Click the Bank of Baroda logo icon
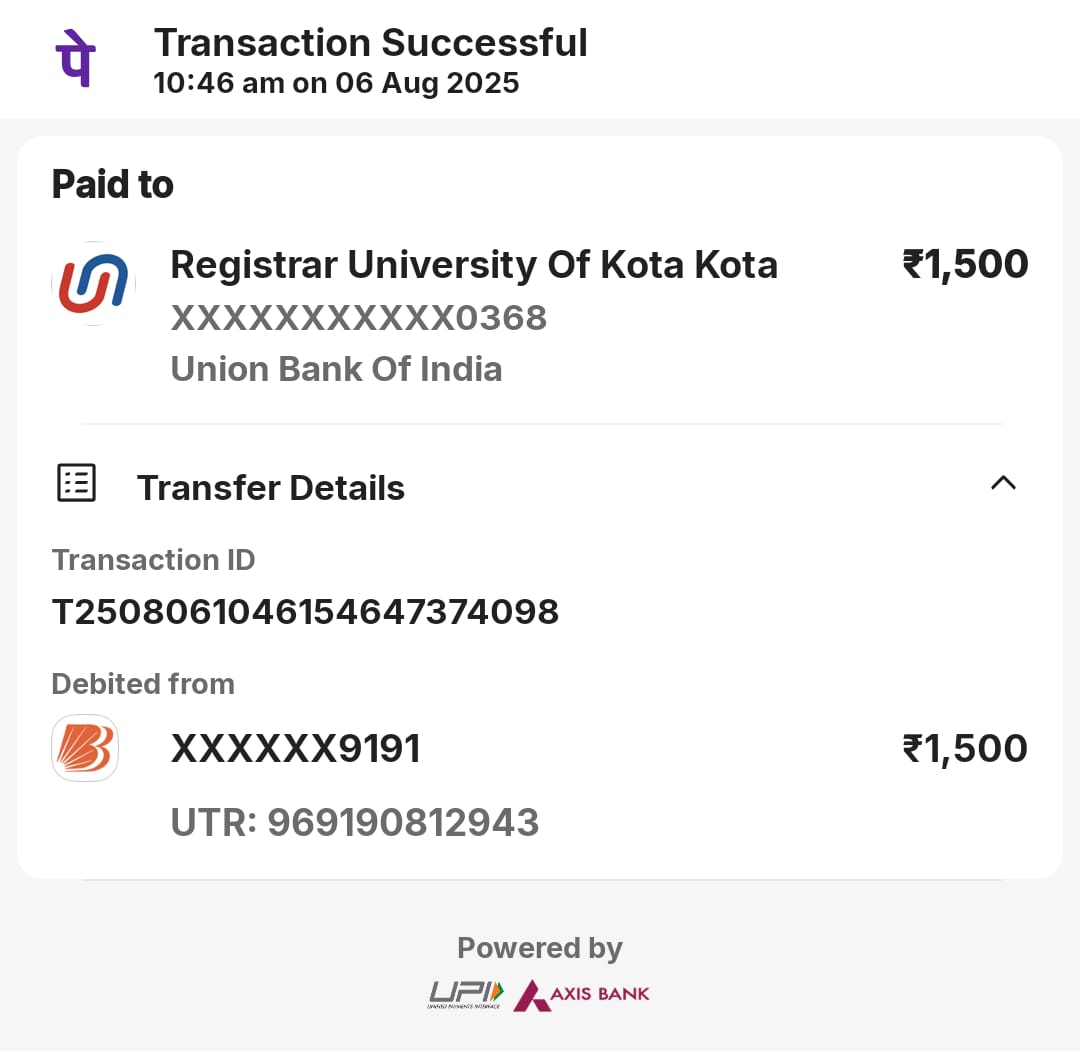 tap(85, 748)
